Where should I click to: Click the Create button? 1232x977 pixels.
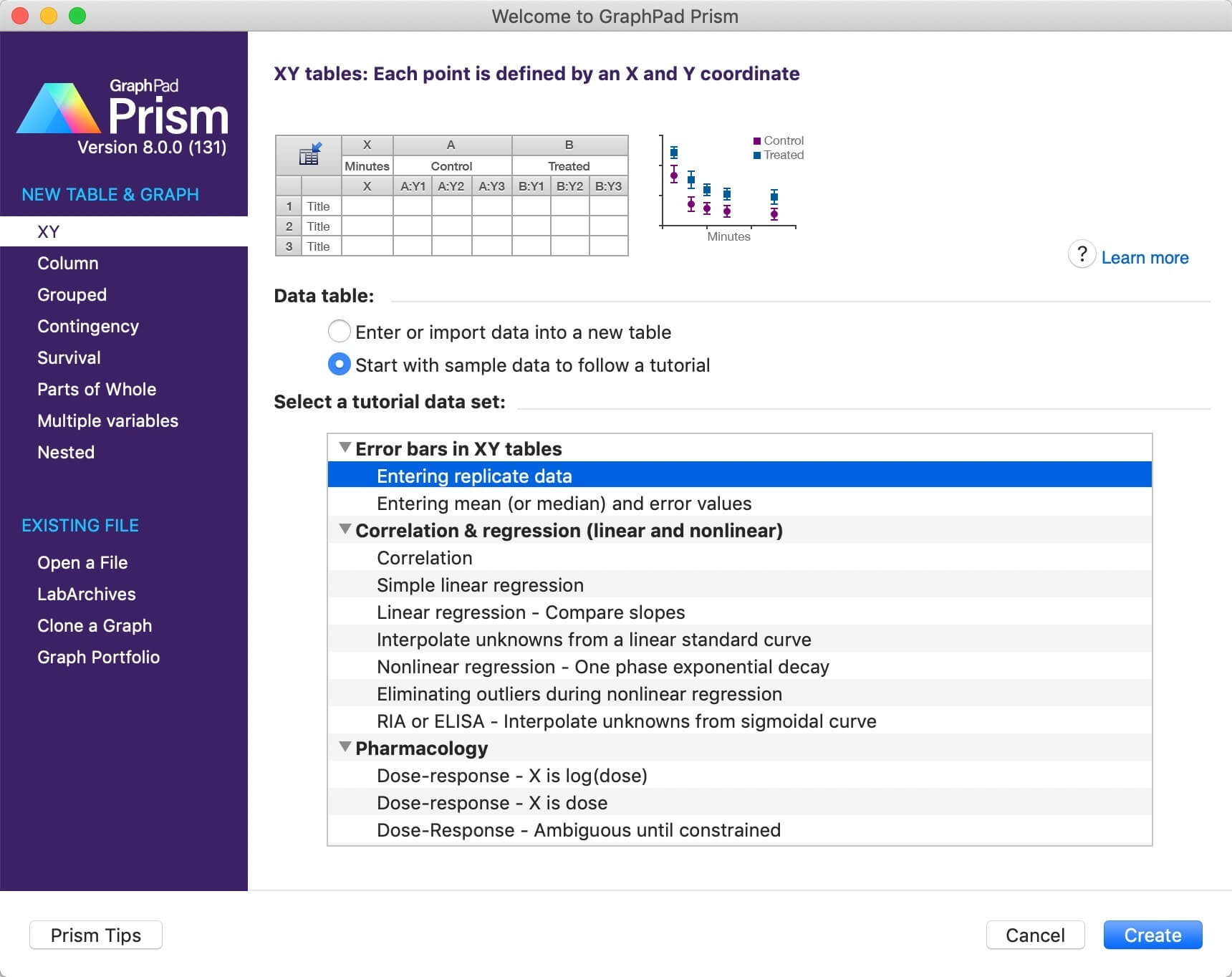[x=1152, y=935]
